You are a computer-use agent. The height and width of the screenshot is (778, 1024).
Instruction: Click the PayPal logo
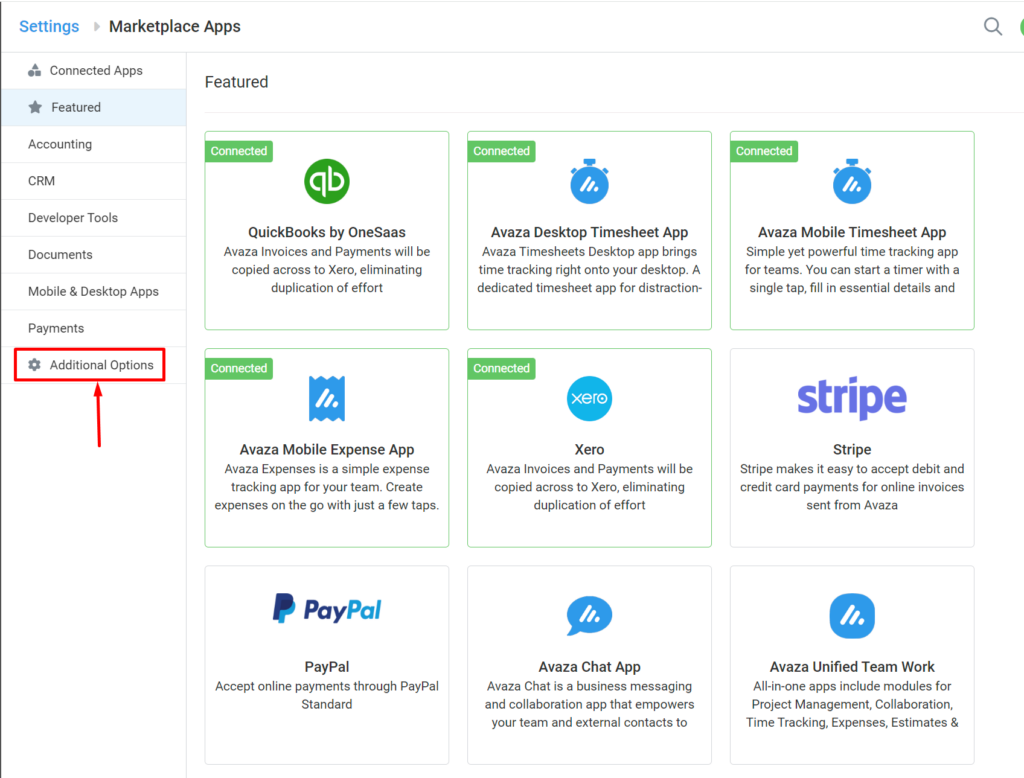tap(327, 609)
